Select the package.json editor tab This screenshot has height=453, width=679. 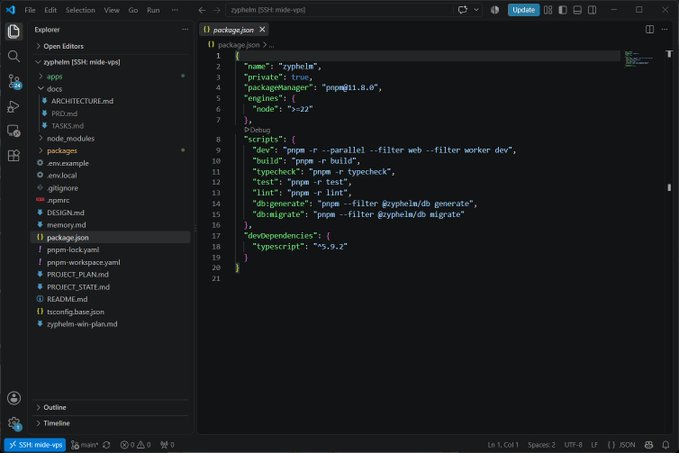[234, 29]
